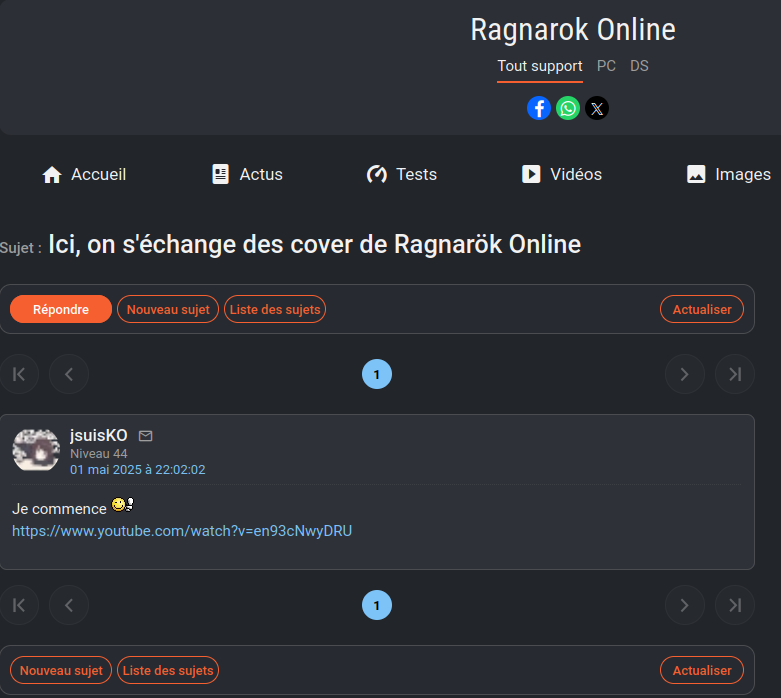Open the Tests section
Screen dimensions: 781x698
coord(402,174)
